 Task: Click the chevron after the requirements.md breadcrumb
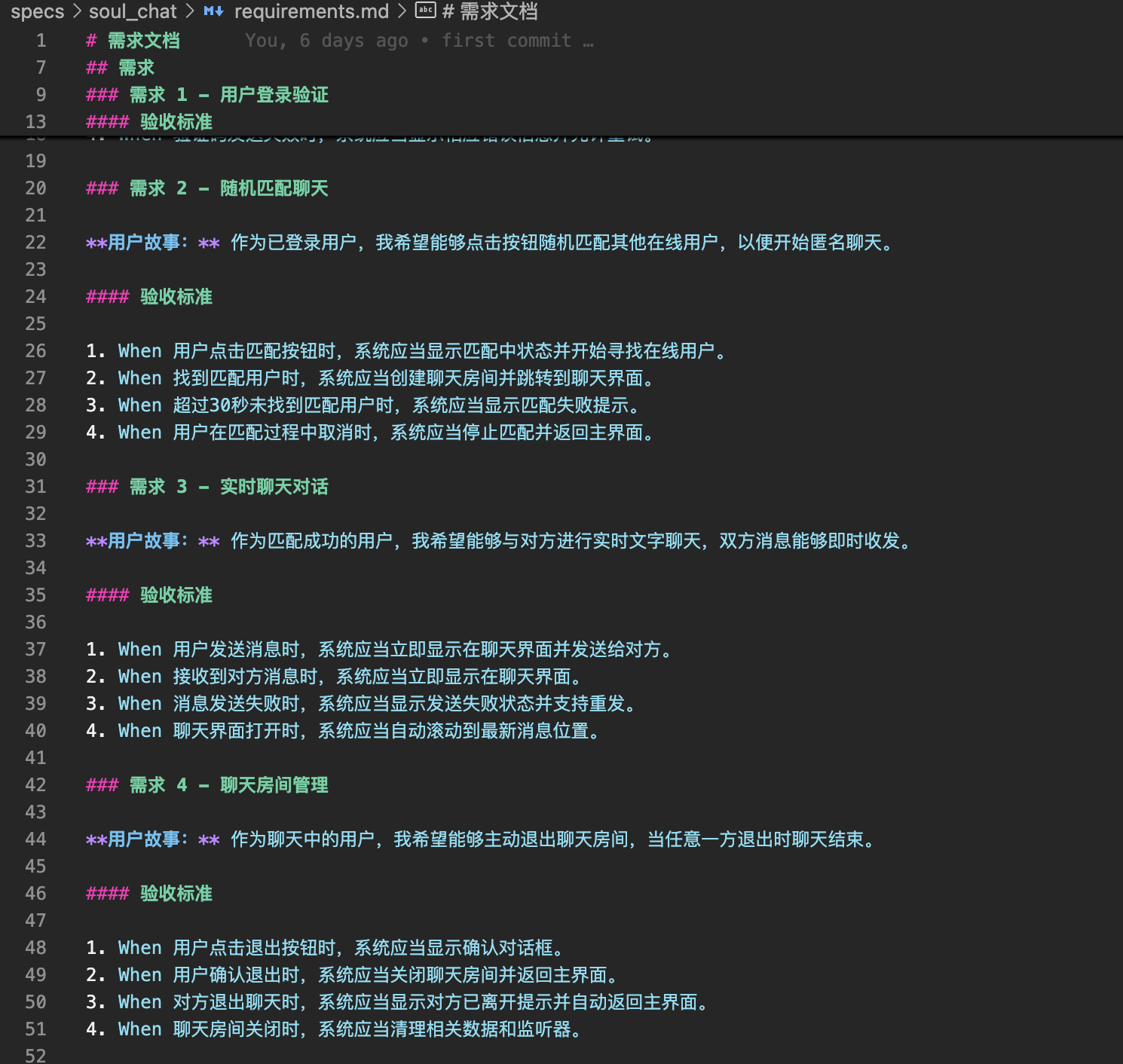[402, 11]
